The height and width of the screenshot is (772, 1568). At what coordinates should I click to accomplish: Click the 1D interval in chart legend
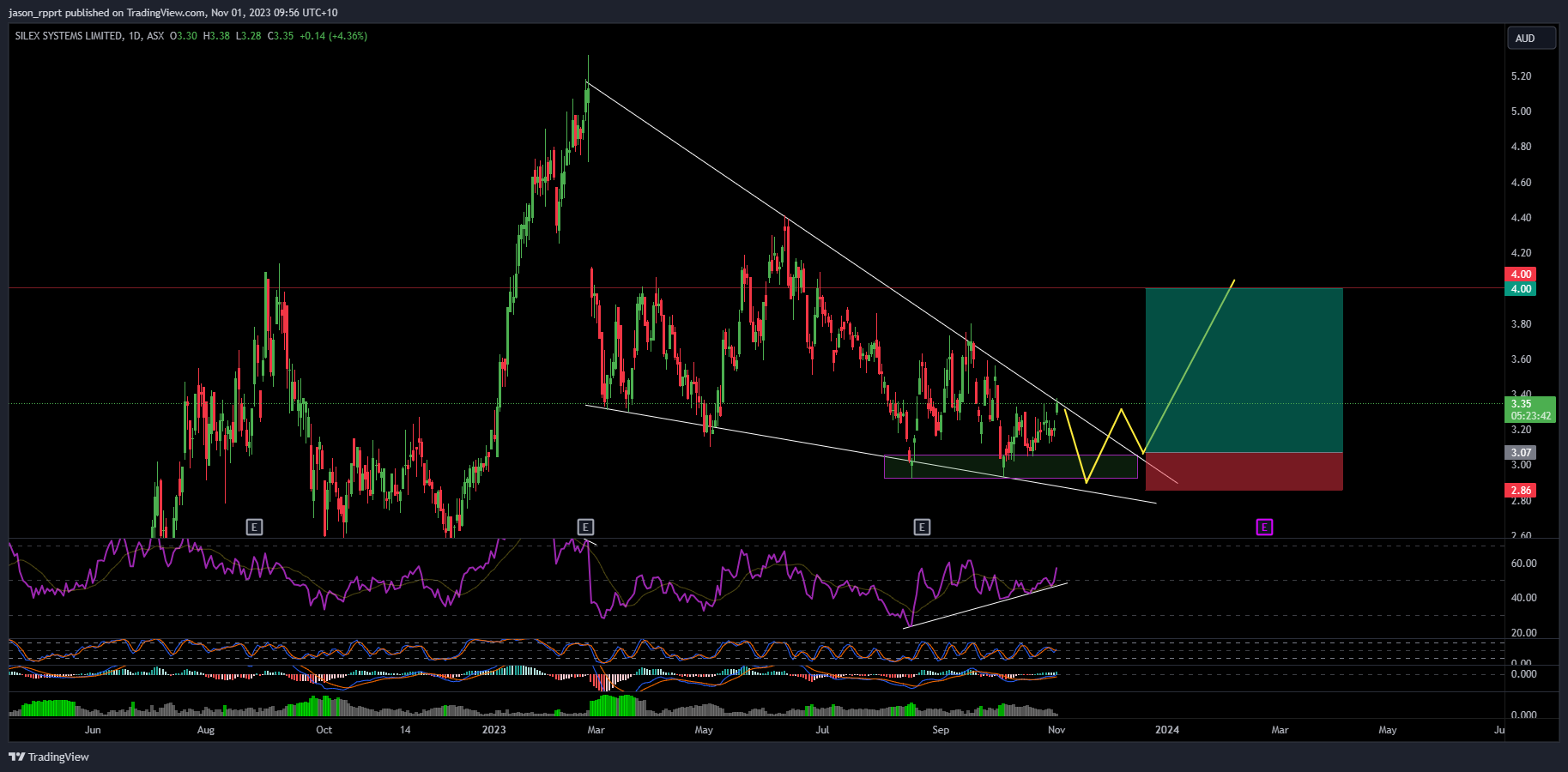(134, 36)
